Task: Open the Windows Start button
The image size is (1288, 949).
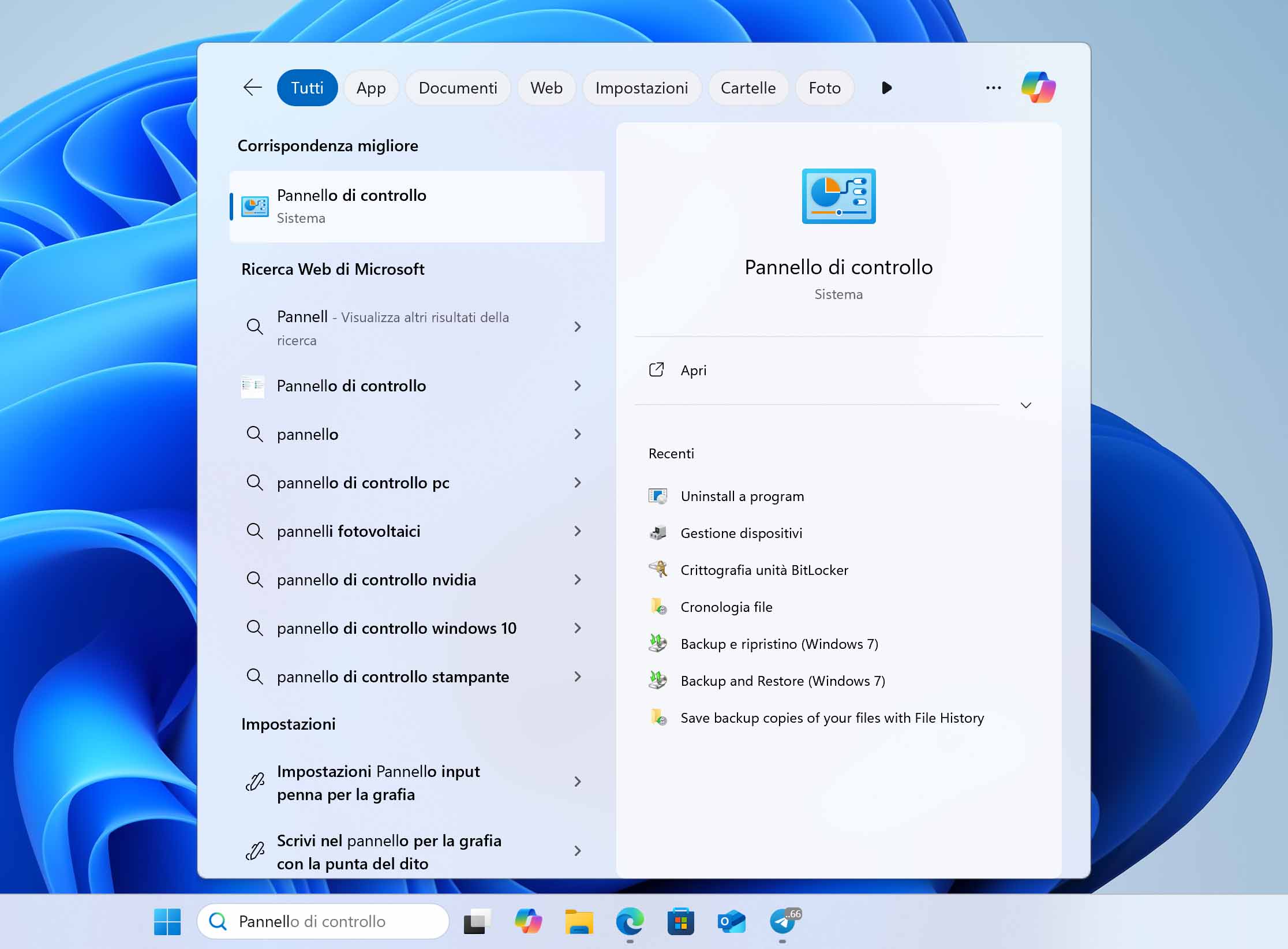Action: pyautogui.click(x=167, y=921)
